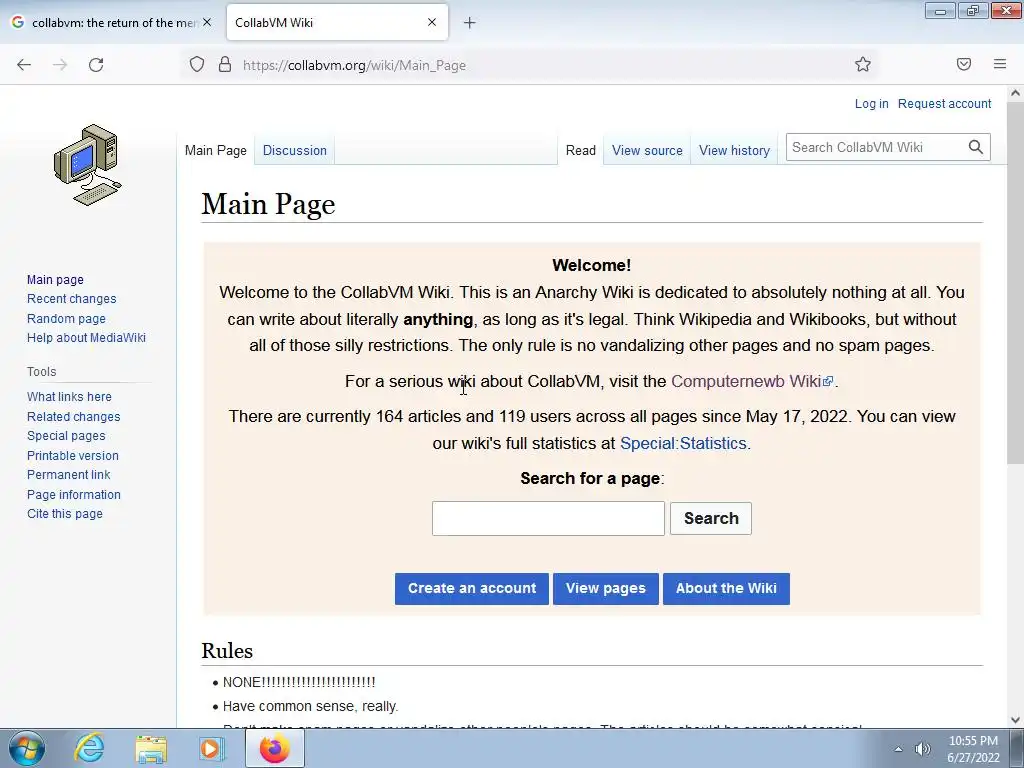Open the Discussion tab
This screenshot has width=1024, height=768.
pyautogui.click(x=295, y=150)
